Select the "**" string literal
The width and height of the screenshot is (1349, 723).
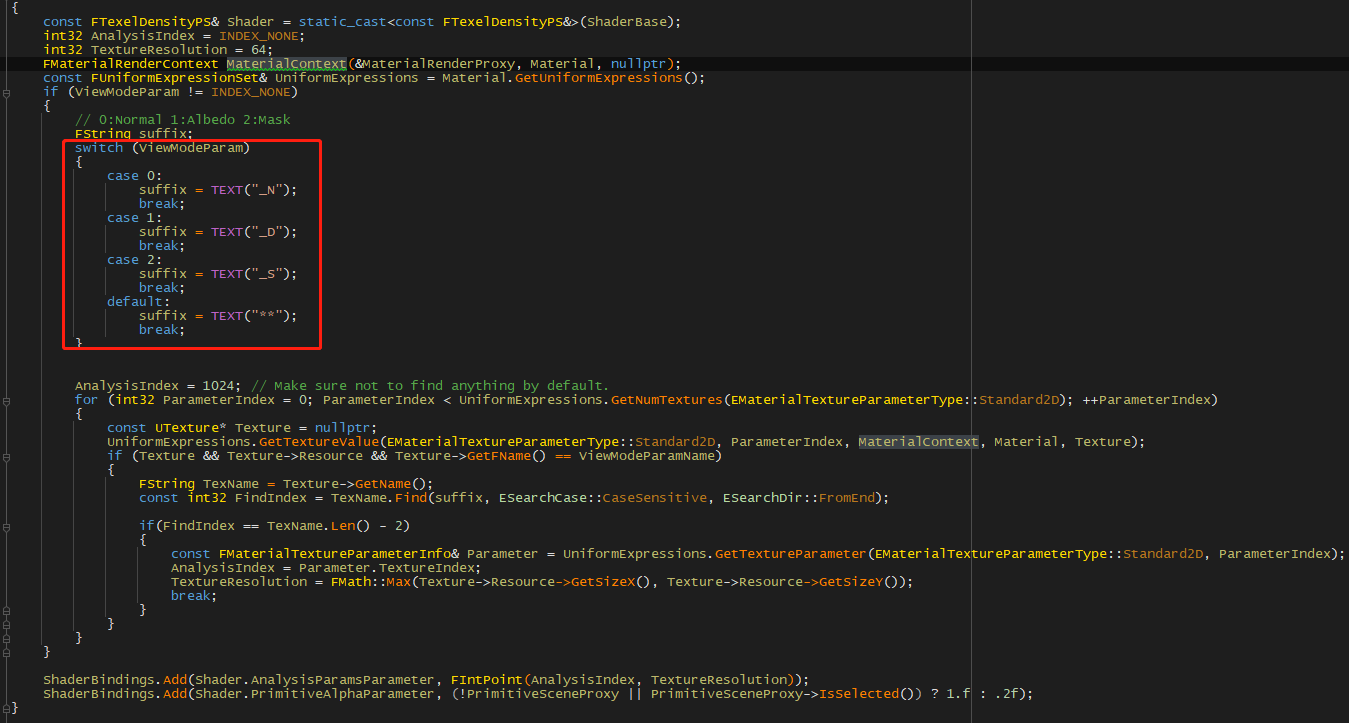[267, 316]
